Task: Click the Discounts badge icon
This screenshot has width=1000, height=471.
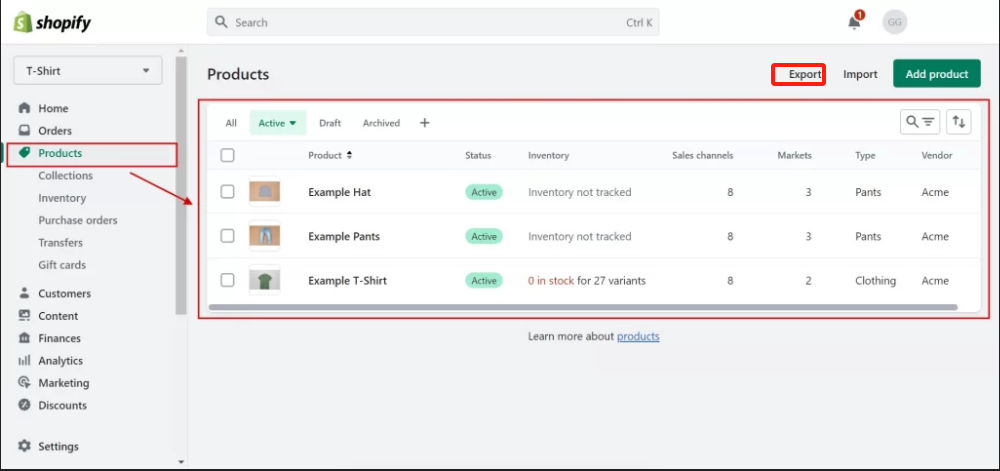Action: 24,405
